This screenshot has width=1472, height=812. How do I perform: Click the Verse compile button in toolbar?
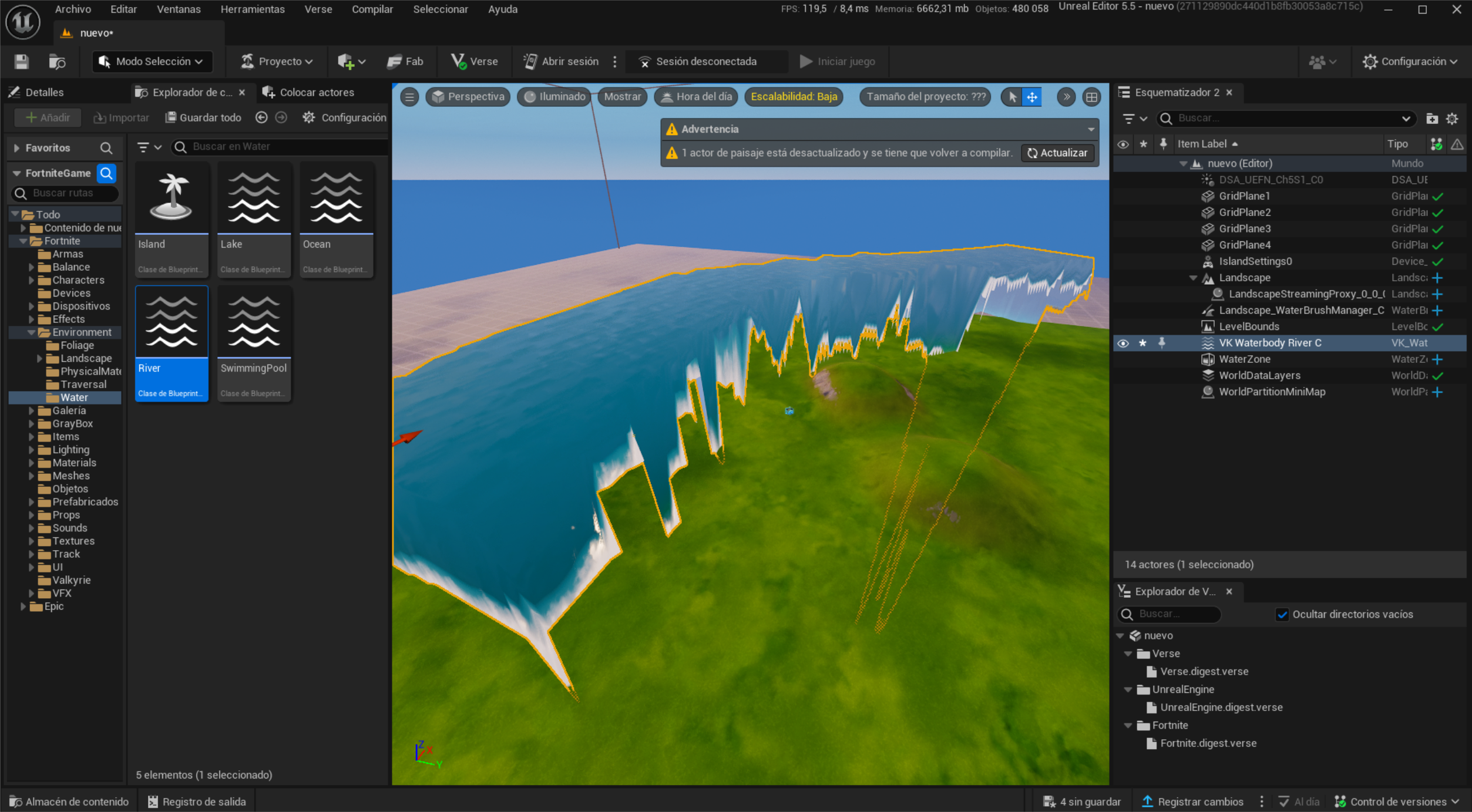(x=474, y=62)
